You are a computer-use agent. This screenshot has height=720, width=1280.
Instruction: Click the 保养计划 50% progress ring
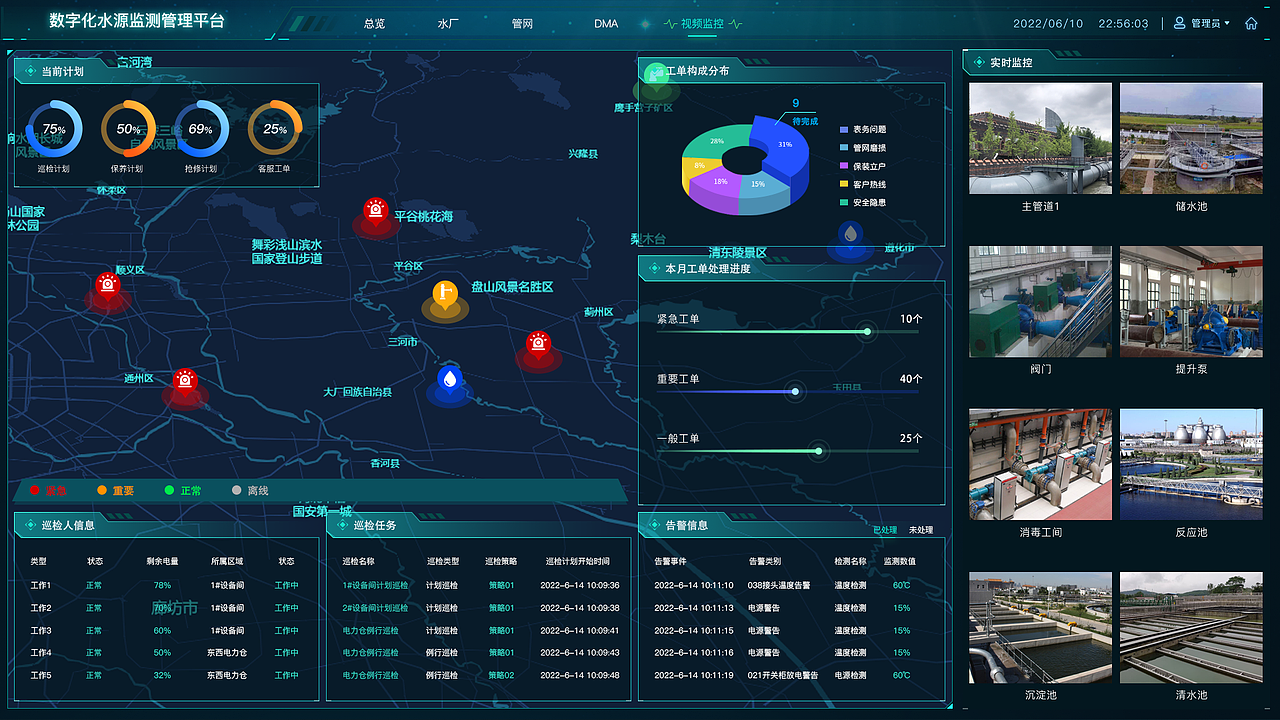(x=128, y=129)
